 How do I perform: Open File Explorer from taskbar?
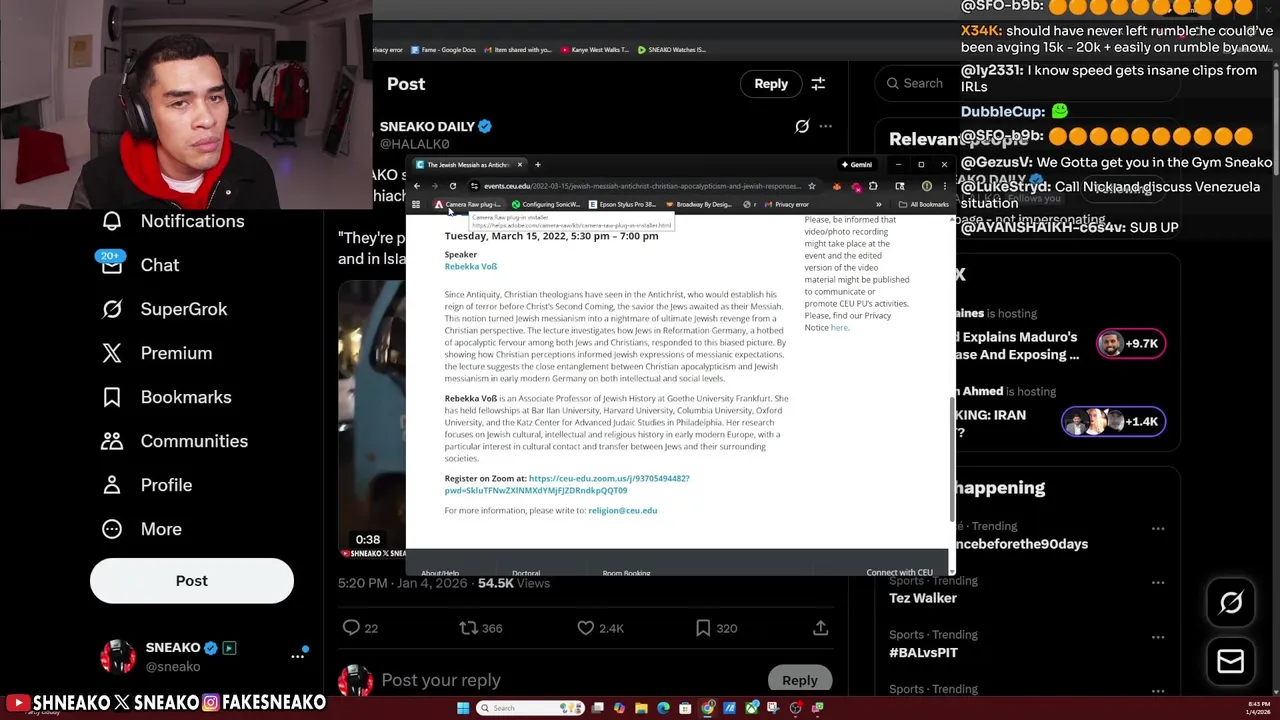[641, 708]
